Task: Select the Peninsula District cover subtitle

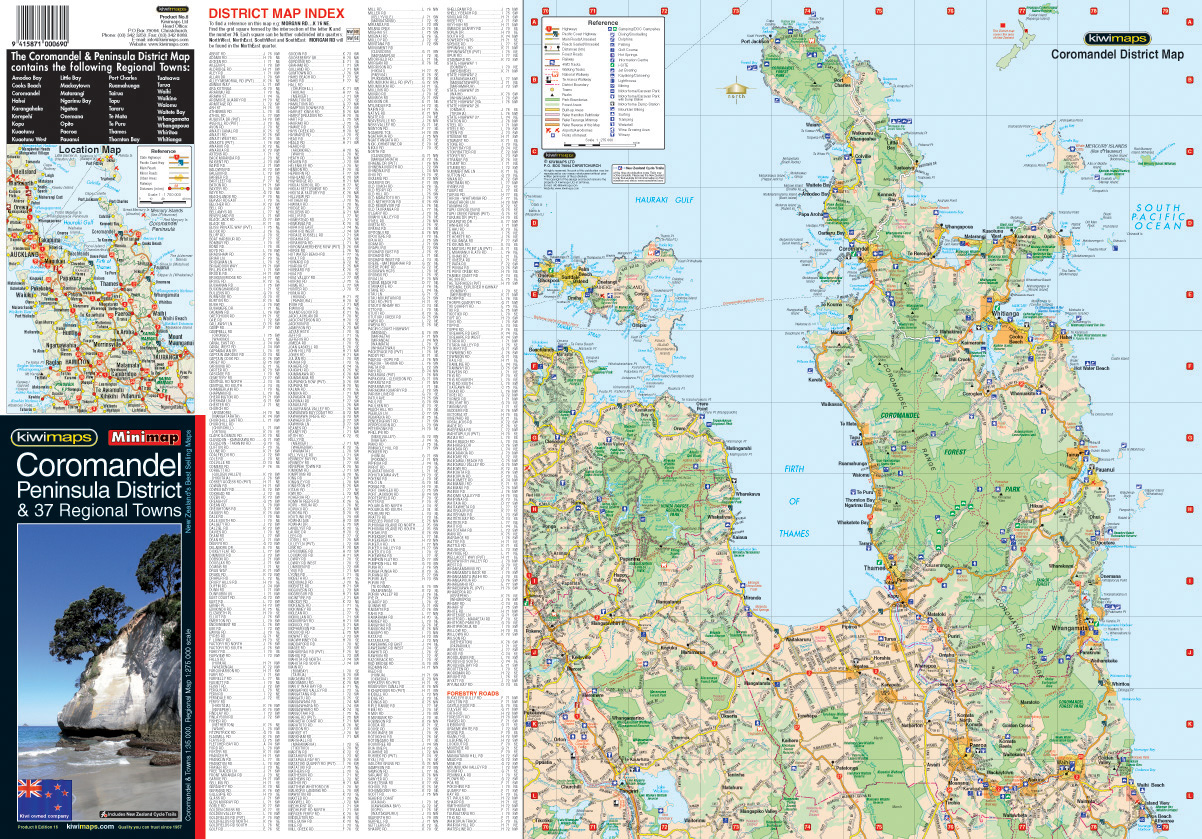Action: (x=100, y=490)
